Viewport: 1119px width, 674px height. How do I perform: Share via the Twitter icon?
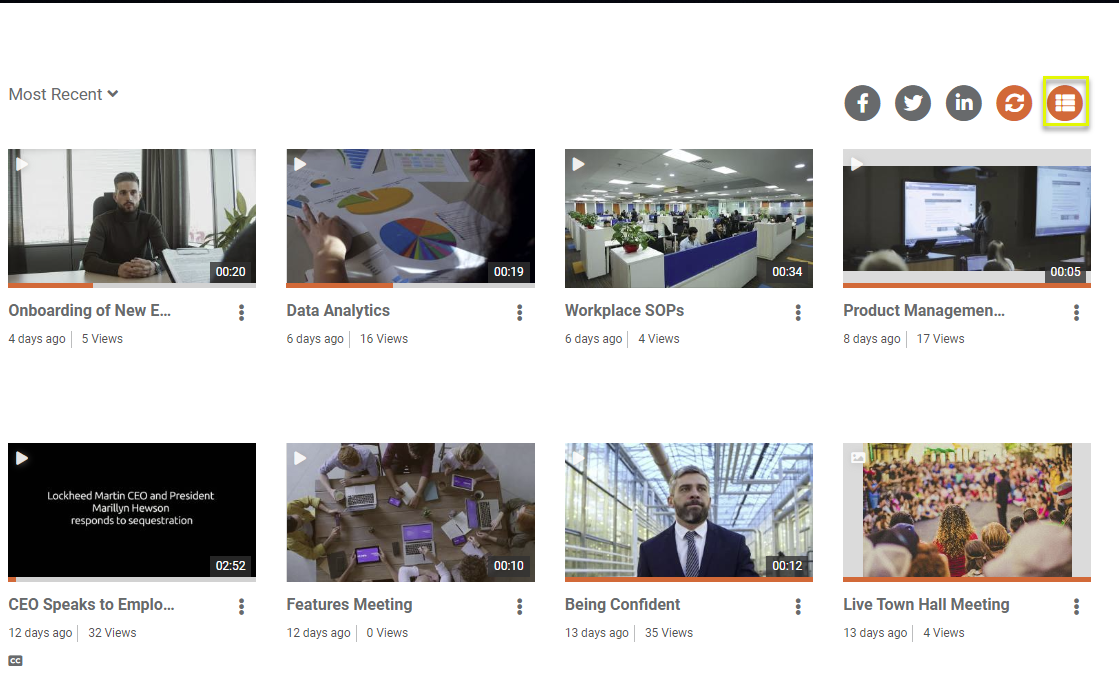[913, 102]
